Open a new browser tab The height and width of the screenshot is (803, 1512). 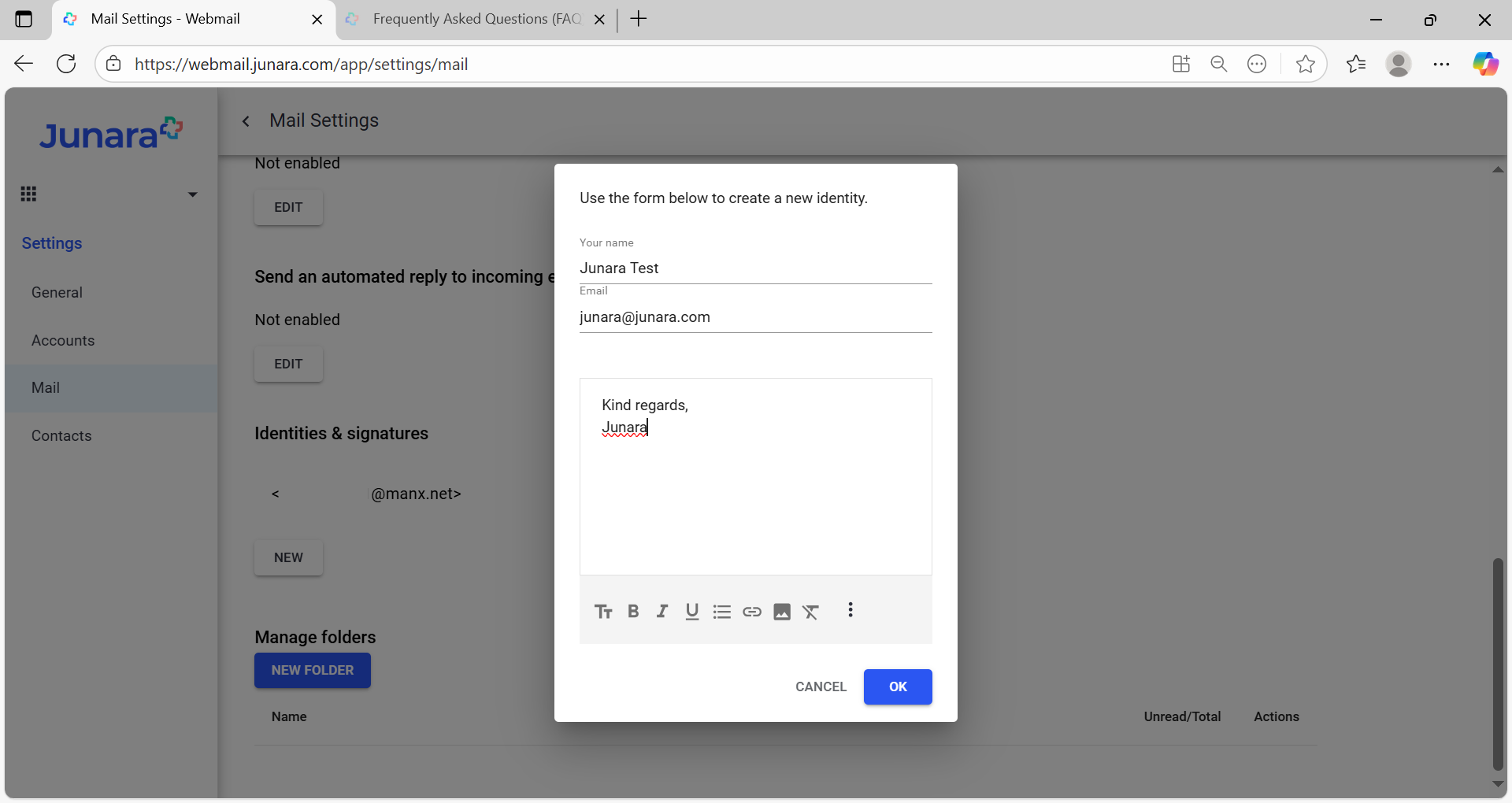point(639,19)
